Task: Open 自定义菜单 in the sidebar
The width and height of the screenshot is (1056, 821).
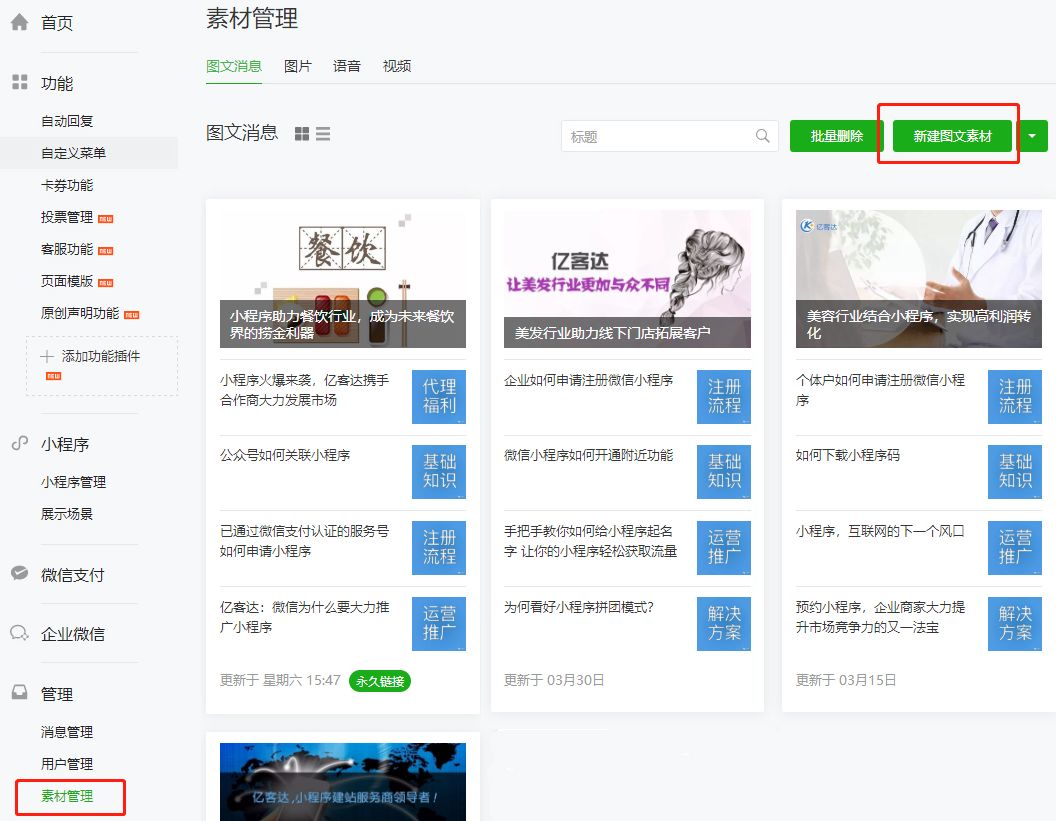Action: (x=73, y=153)
